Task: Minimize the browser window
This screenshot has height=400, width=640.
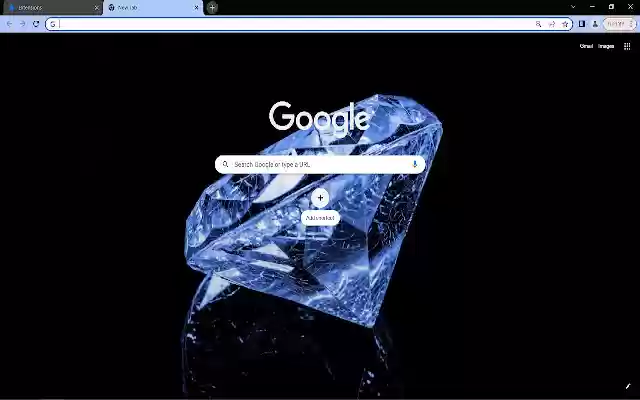Action: click(592, 7)
